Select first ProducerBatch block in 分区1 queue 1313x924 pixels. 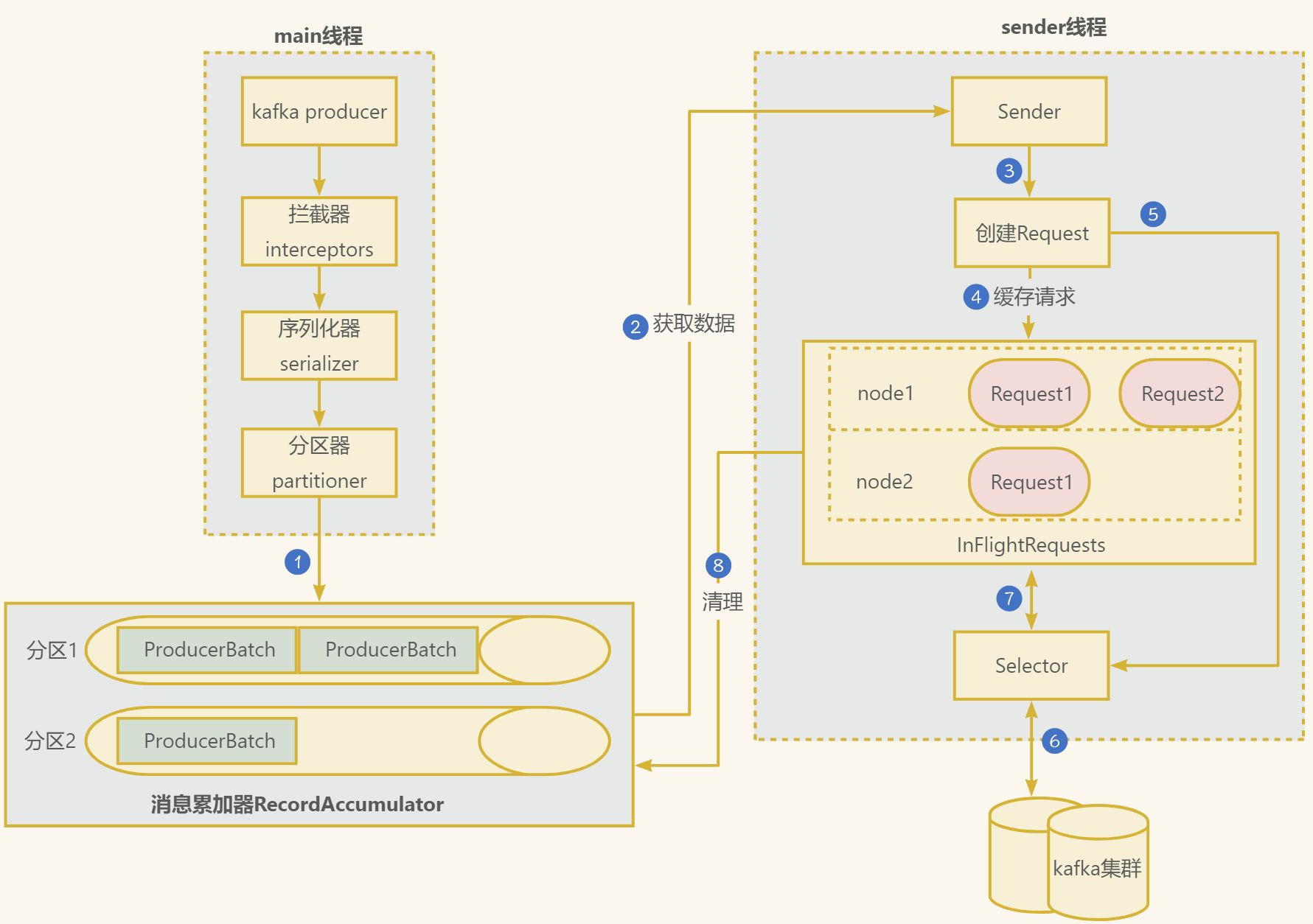207,650
